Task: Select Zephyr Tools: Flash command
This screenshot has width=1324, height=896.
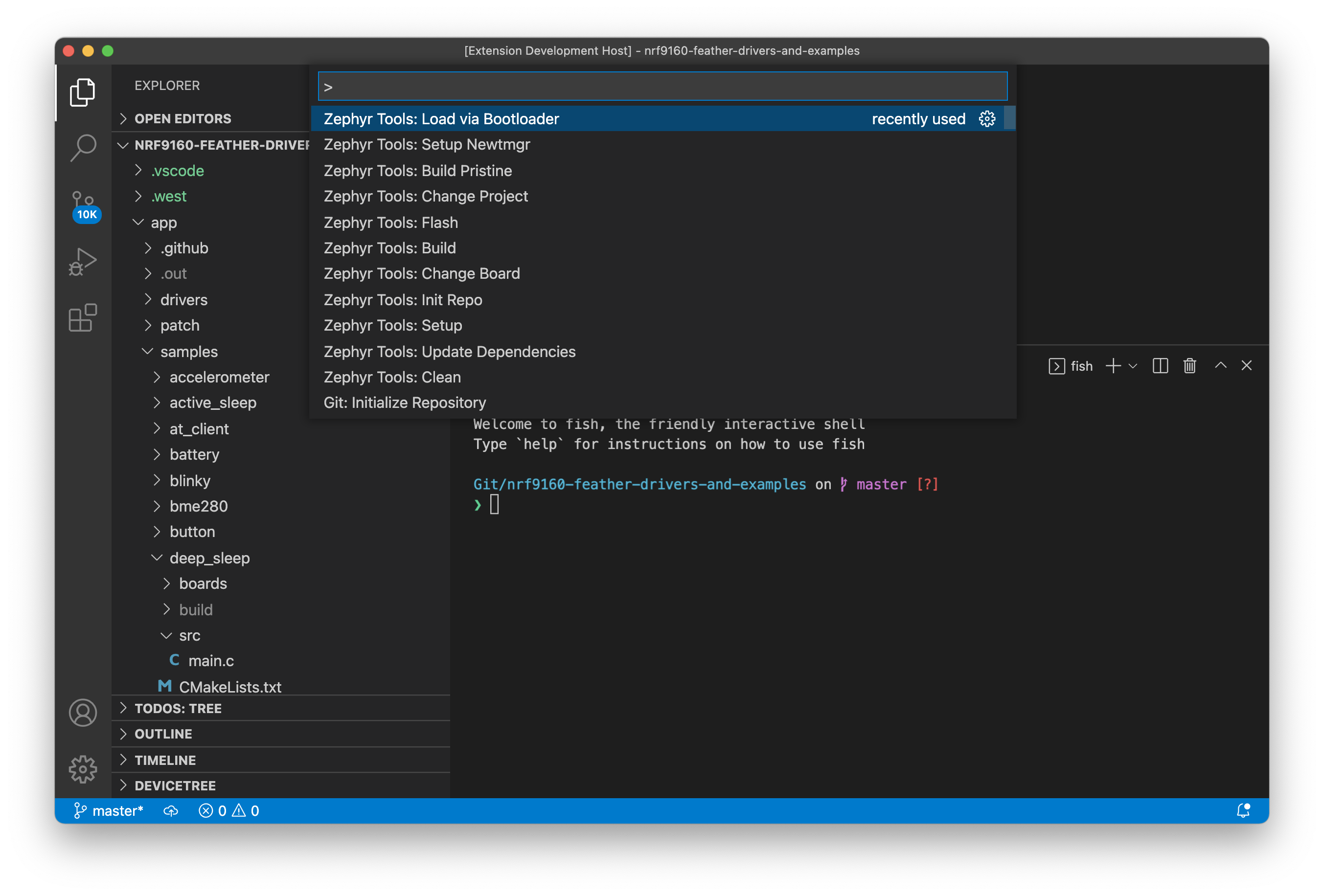Action: [390, 222]
